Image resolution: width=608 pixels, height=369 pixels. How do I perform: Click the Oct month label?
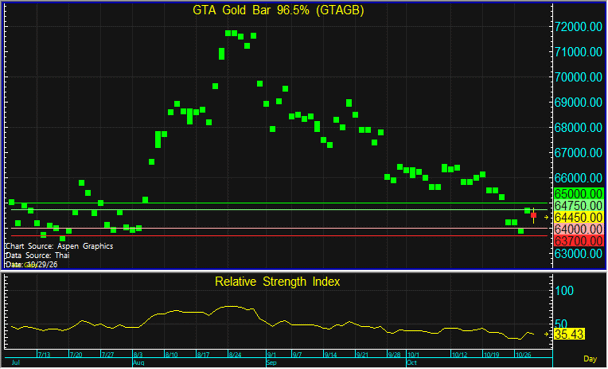[412, 363]
